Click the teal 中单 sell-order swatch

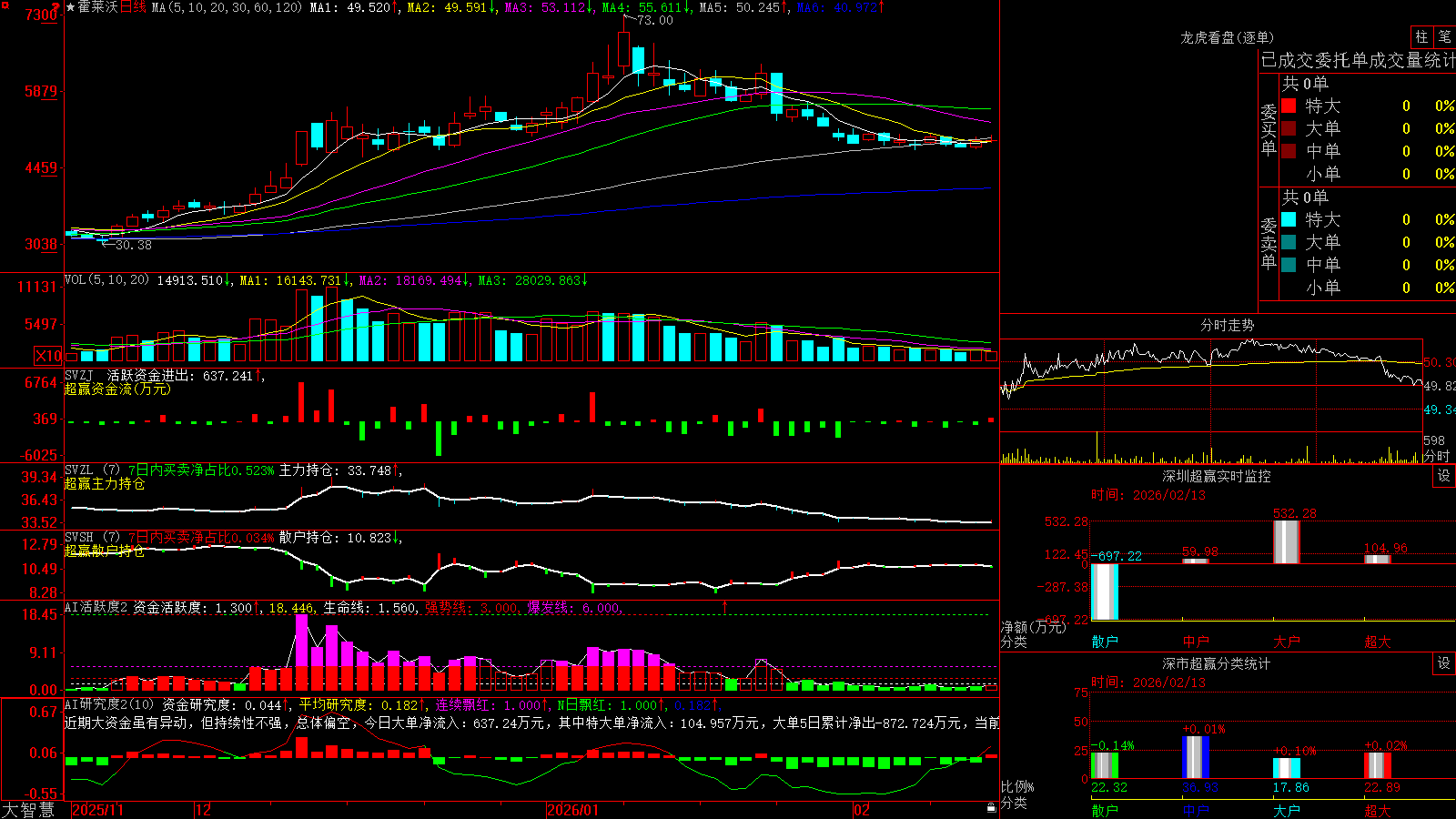pos(1289,265)
